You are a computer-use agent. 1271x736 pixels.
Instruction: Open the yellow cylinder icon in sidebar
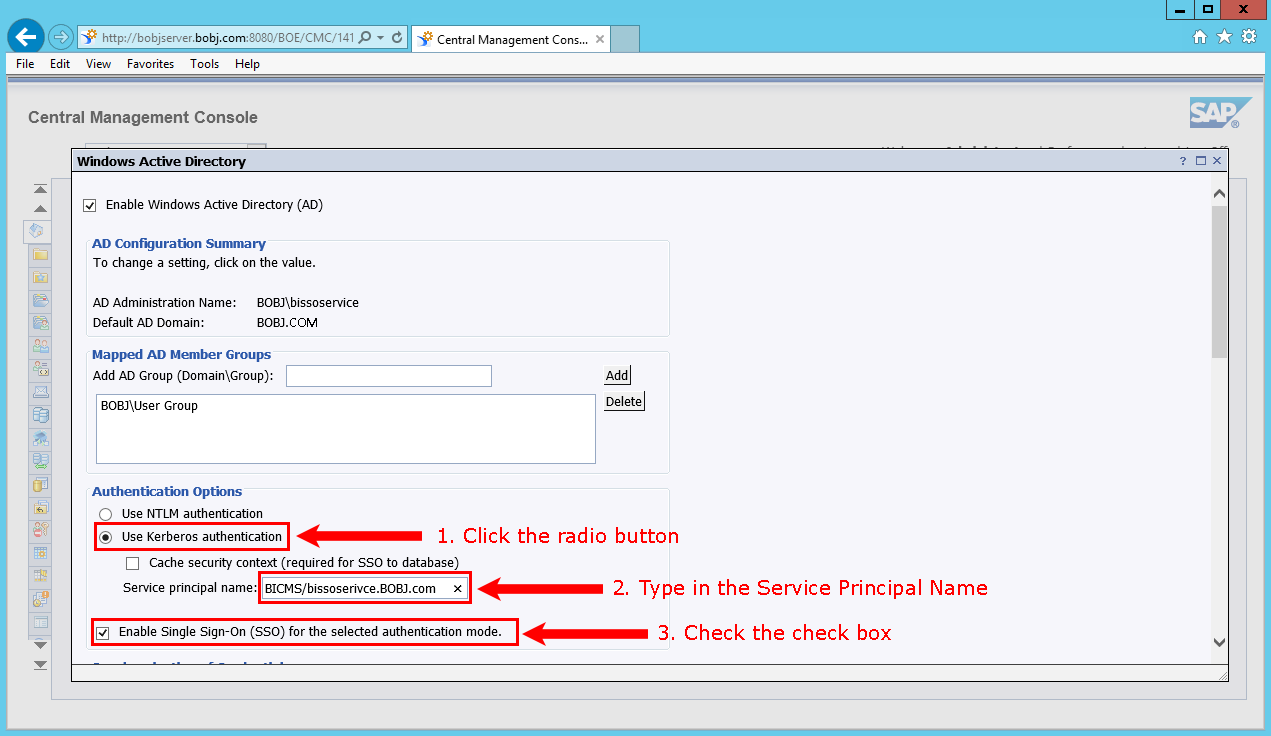41,484
